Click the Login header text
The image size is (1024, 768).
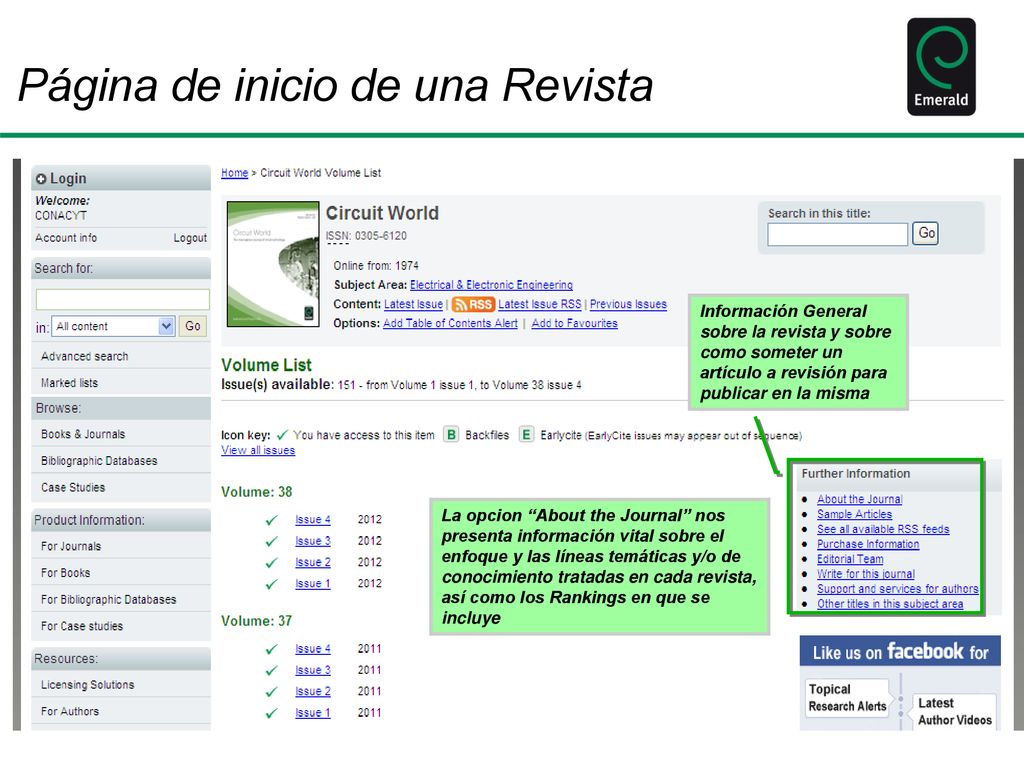[x=68, y=179]
